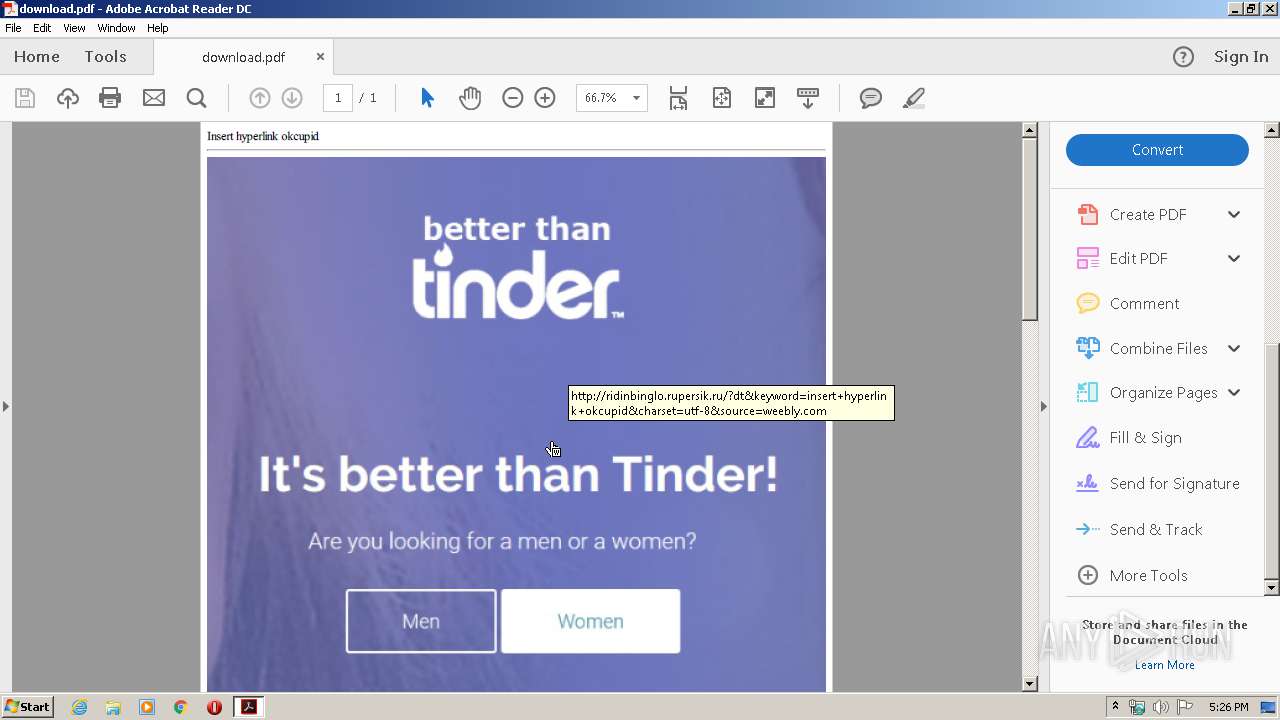Go to next page arrow
This screenshot has height=720, width=1280.
[292, 98]
